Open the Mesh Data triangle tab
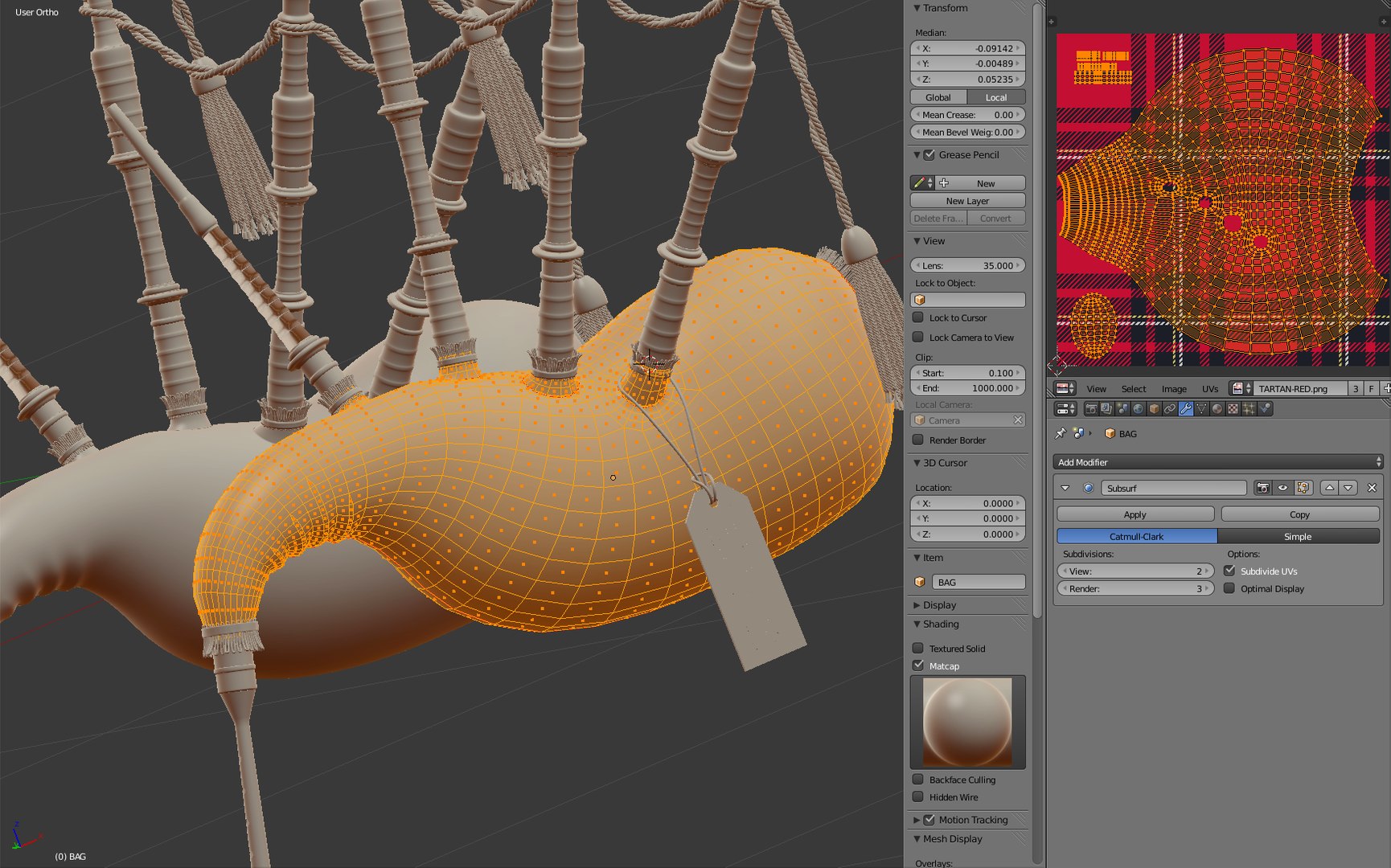 (x=1201, y=409)
